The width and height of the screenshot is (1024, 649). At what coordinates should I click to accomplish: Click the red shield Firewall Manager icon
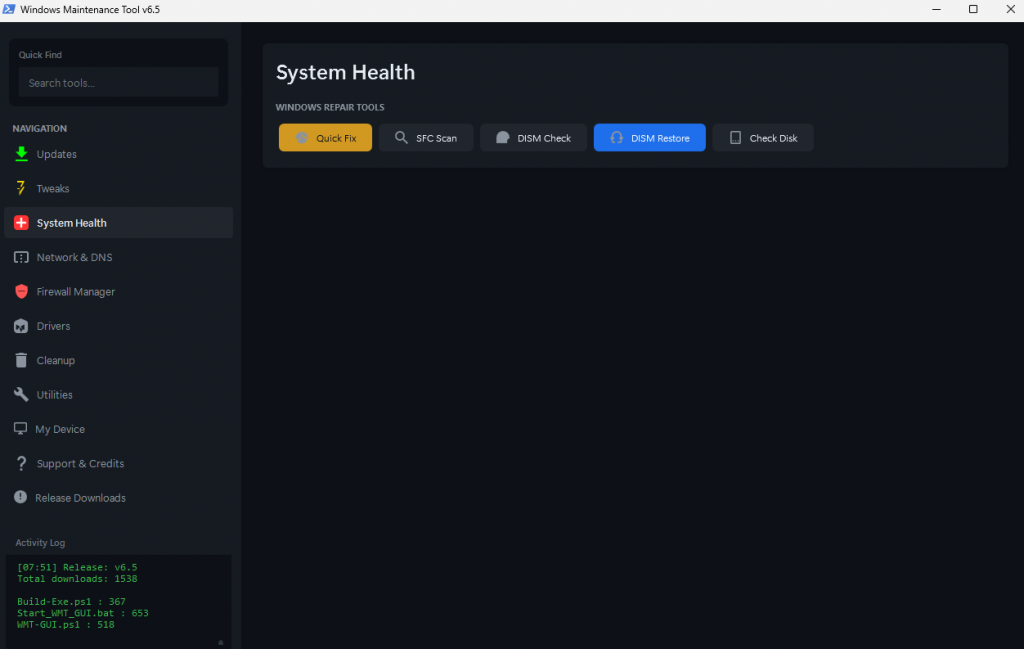[x=21, y=291]
